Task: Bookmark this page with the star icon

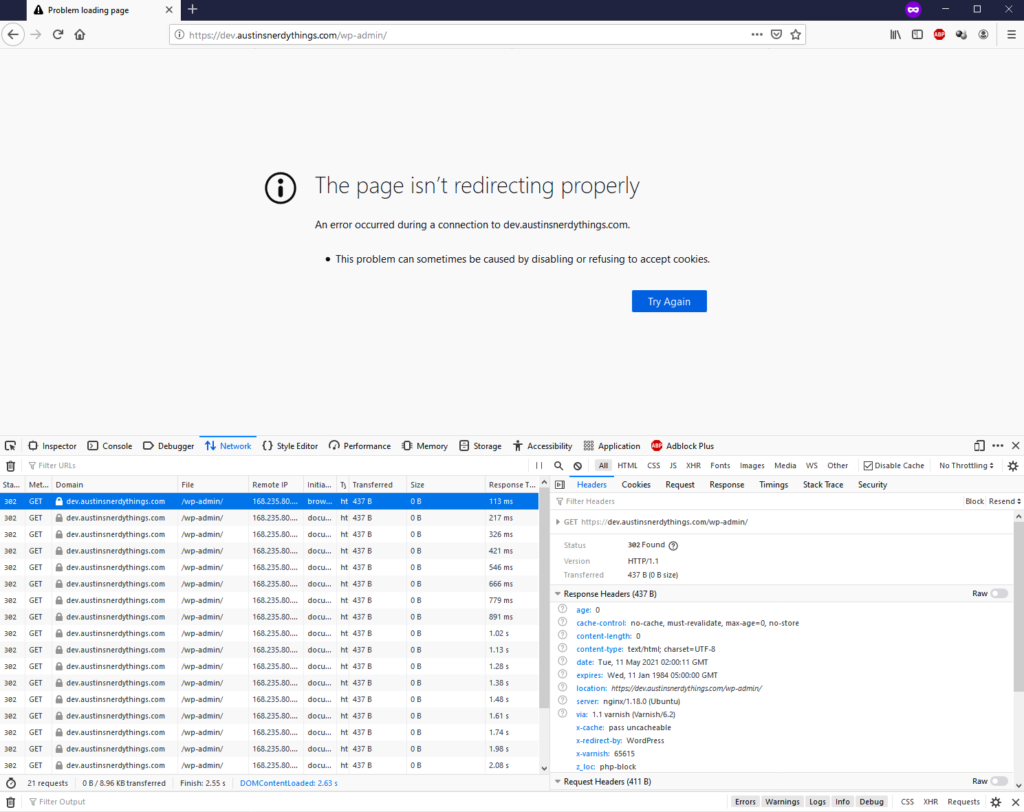Action: (796, 34)
